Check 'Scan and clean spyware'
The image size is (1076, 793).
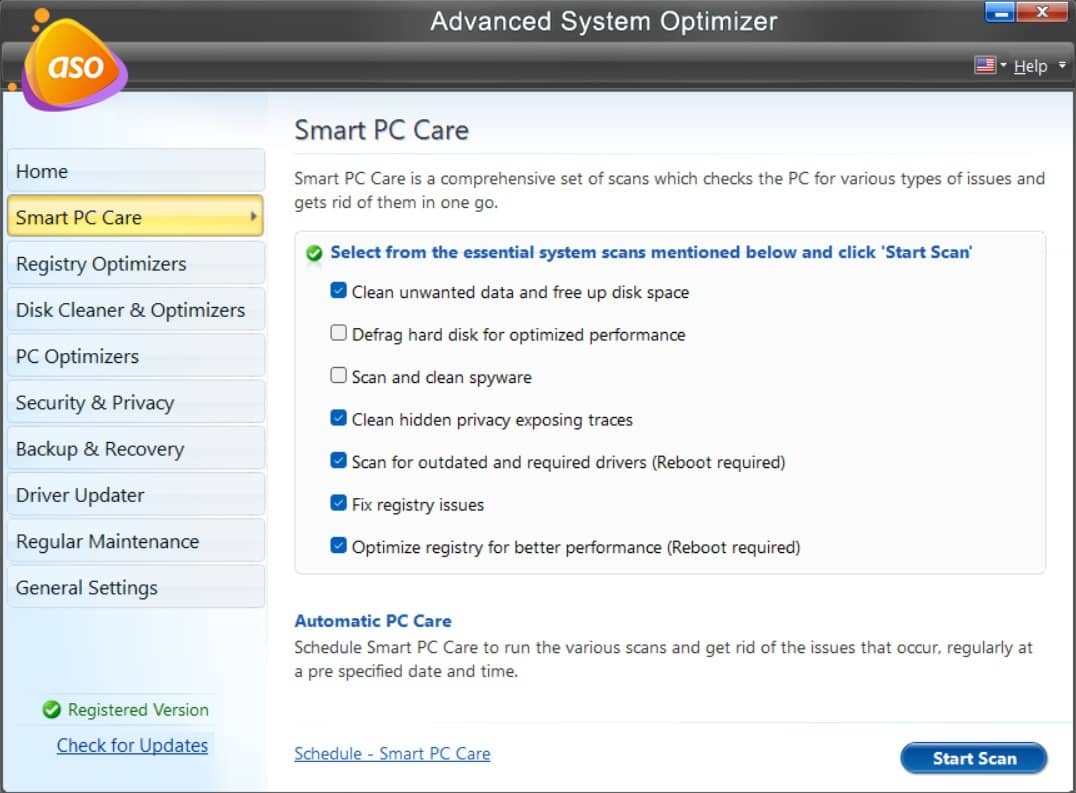(x=339, y=377)
